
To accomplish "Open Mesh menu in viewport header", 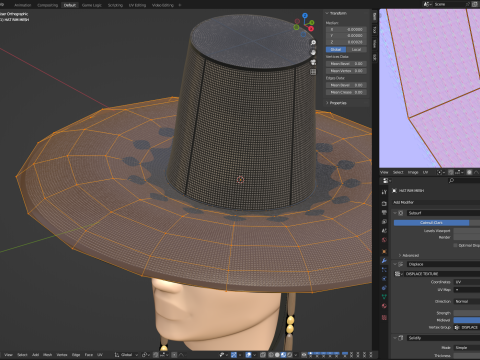I will pos(47,355).
